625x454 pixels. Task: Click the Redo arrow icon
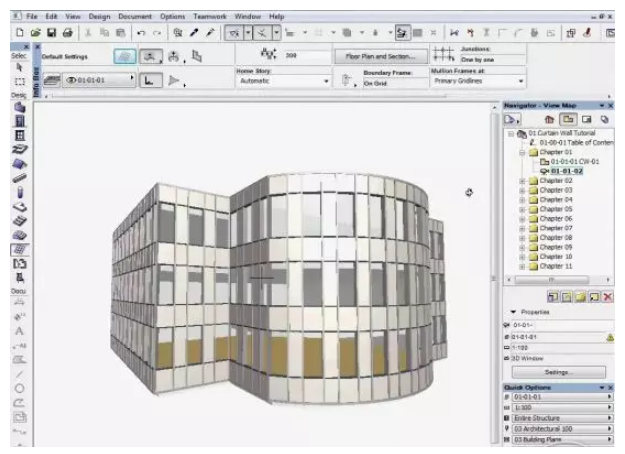[157, 33]
